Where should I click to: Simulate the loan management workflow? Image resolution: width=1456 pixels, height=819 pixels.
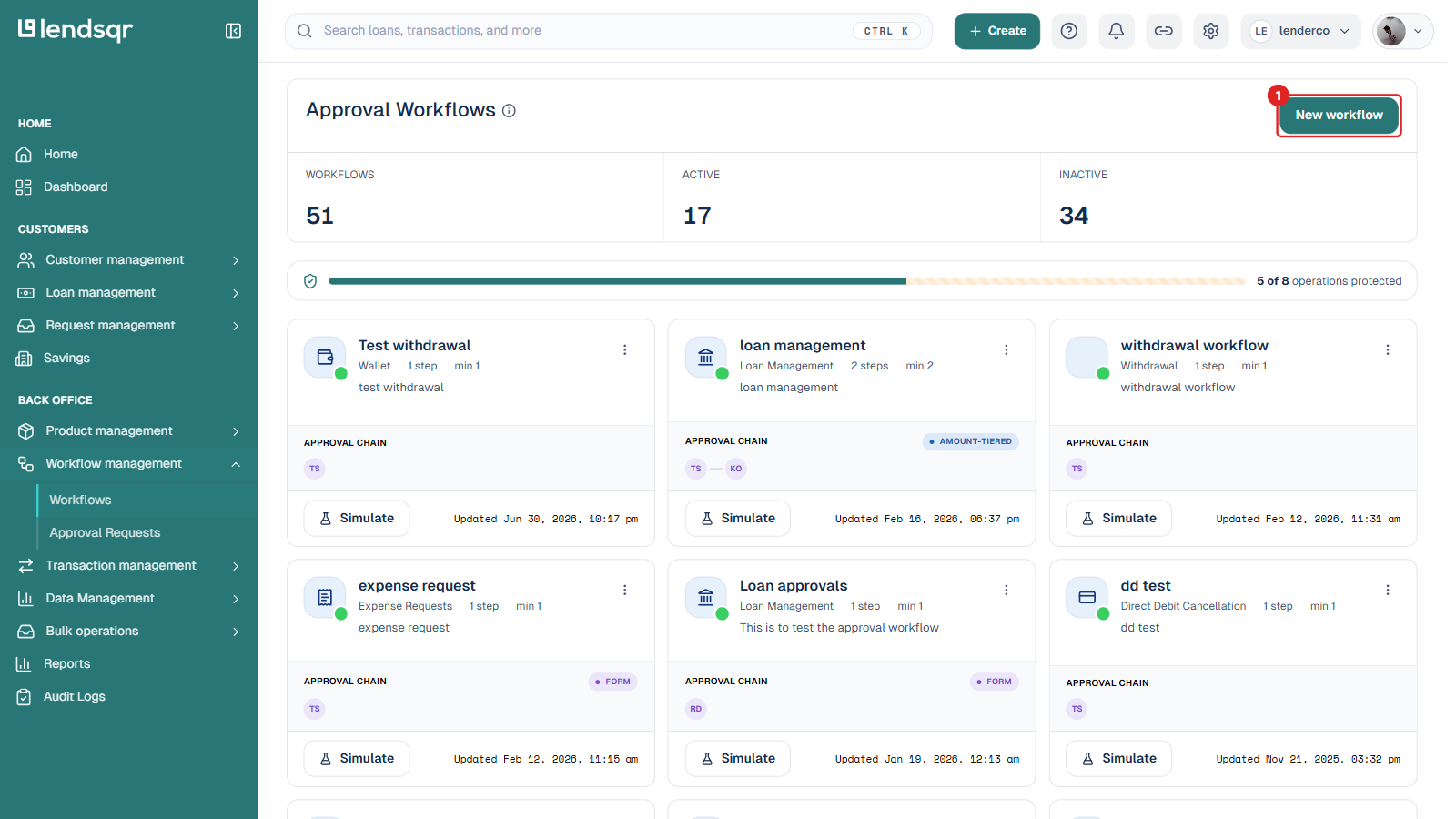click(x=738, y=519)
